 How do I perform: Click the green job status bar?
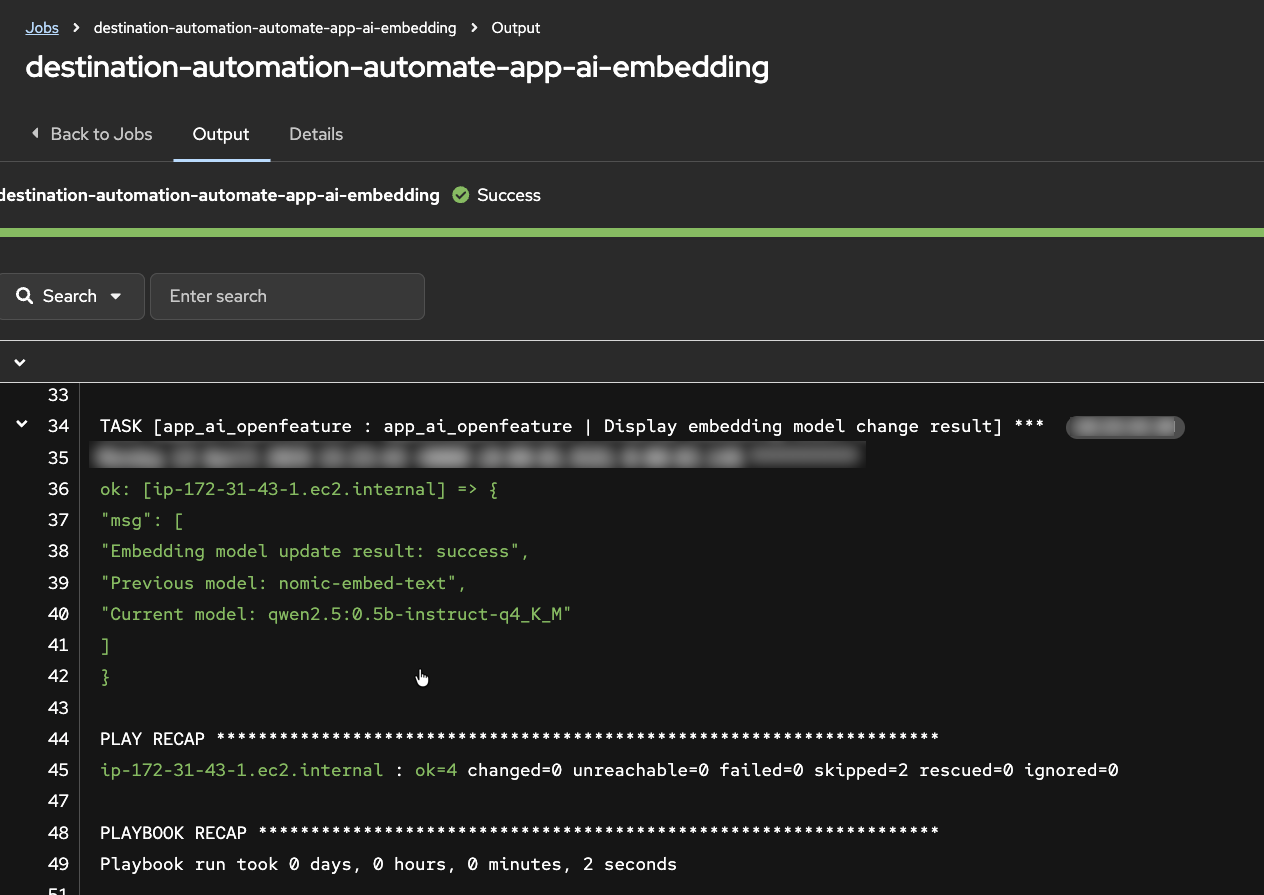pyautogui.click(x=632, y=231)
